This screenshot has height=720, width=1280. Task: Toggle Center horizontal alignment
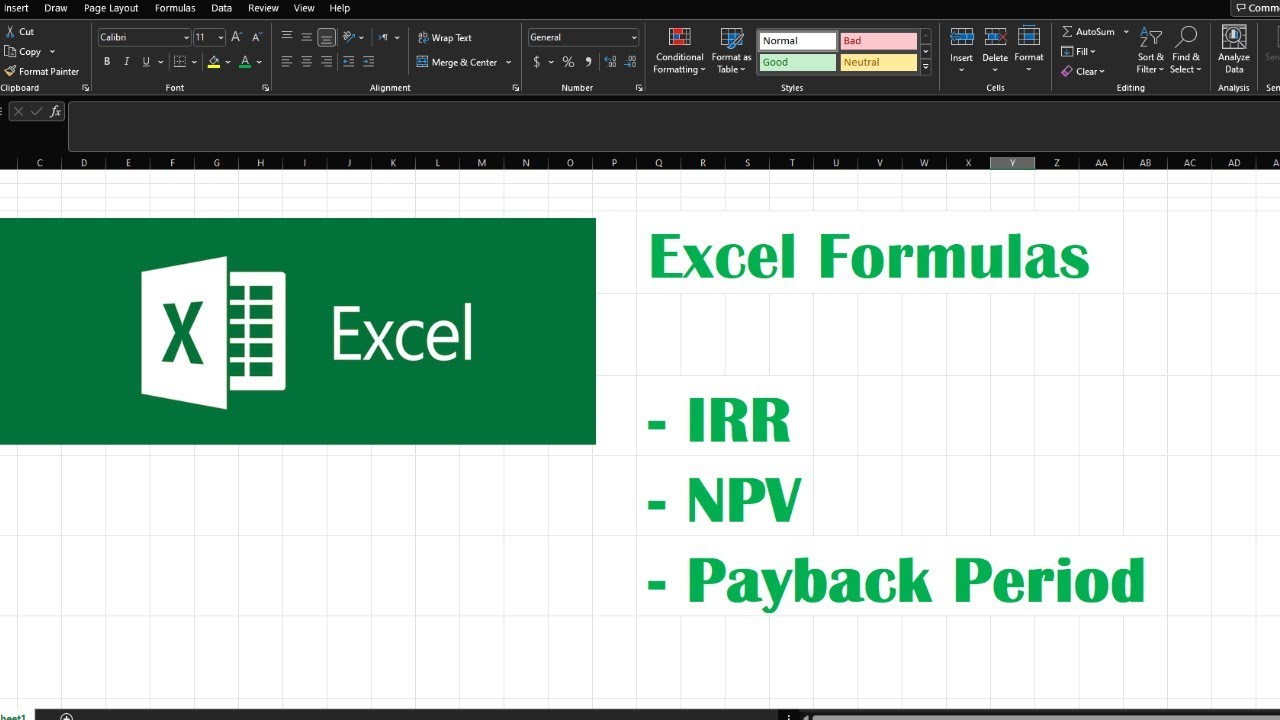[306, 62]
